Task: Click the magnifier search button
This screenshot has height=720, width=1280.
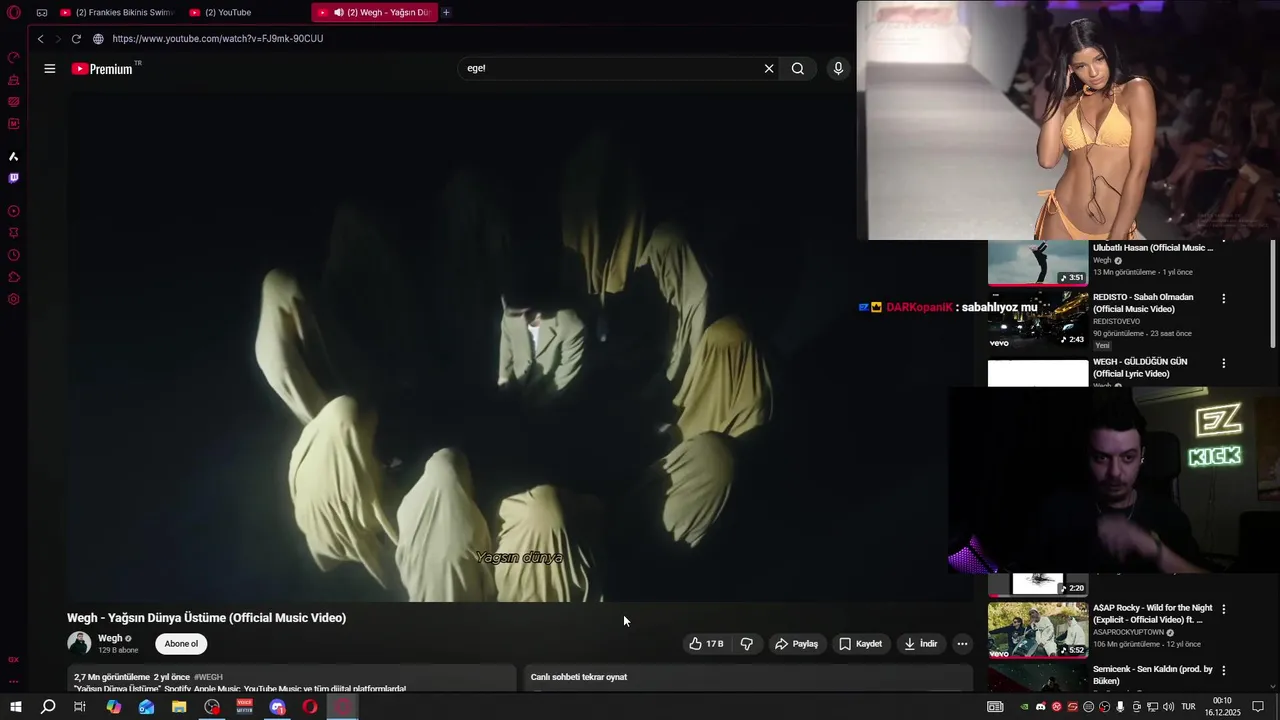Action: point(798,69)
